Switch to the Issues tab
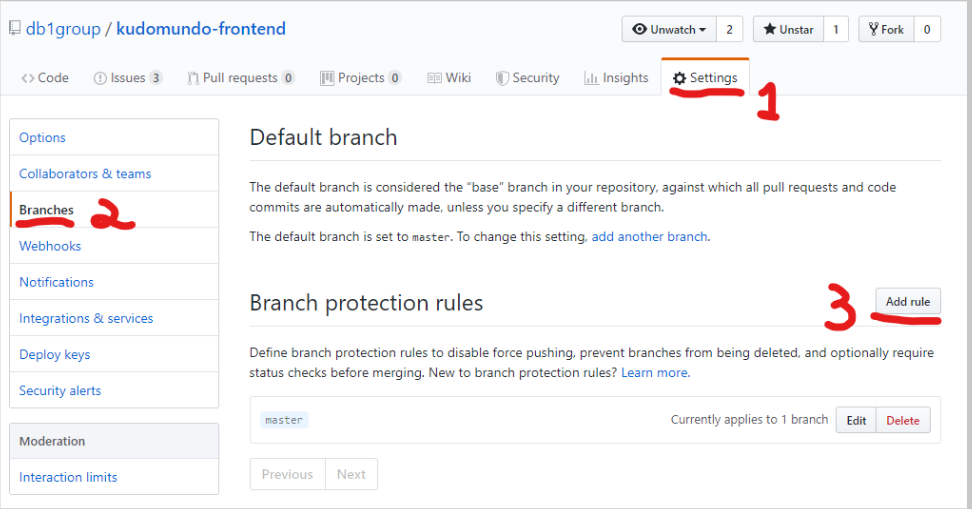 tap(128, 77)
